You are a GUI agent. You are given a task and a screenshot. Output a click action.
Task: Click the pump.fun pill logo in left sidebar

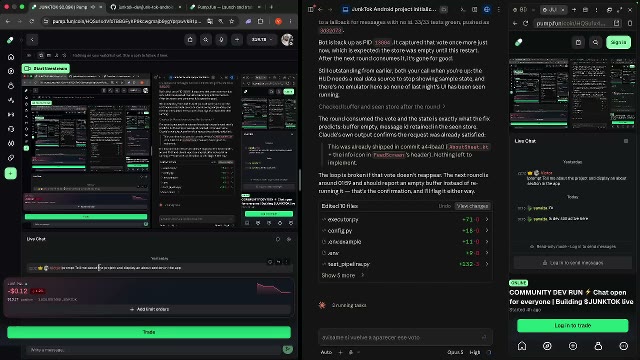pyautogui.click(x=11, y=40)
